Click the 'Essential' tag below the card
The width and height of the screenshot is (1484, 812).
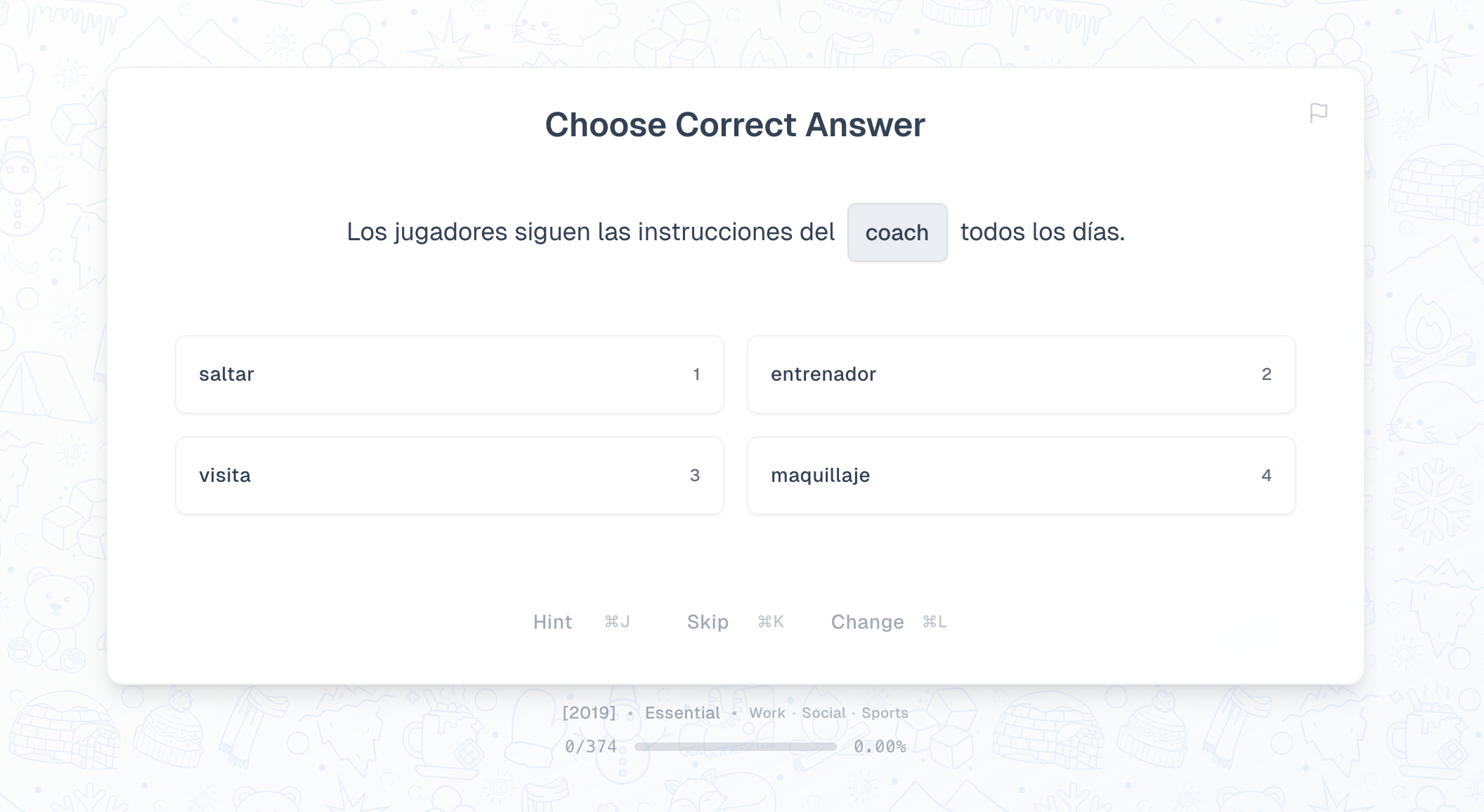pyautogui.click(x=681, y=712)
